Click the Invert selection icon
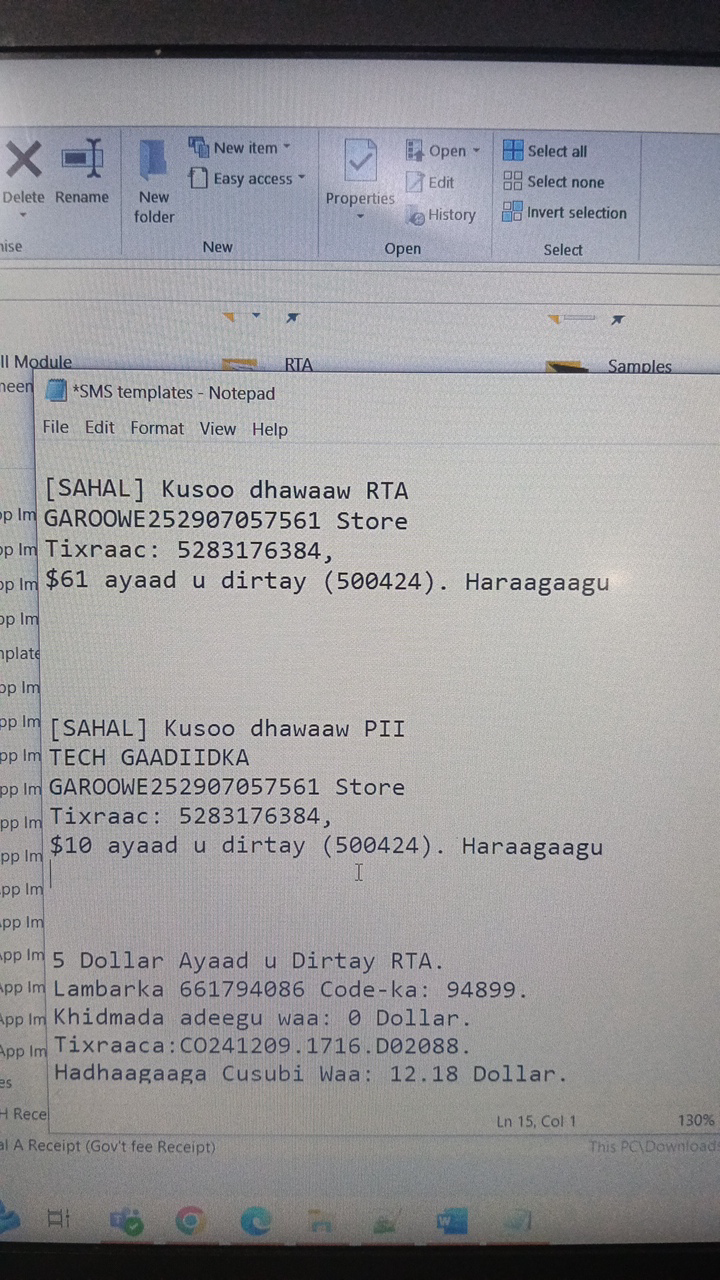This screenshot has height=1280, width=720. click(512, 212)
